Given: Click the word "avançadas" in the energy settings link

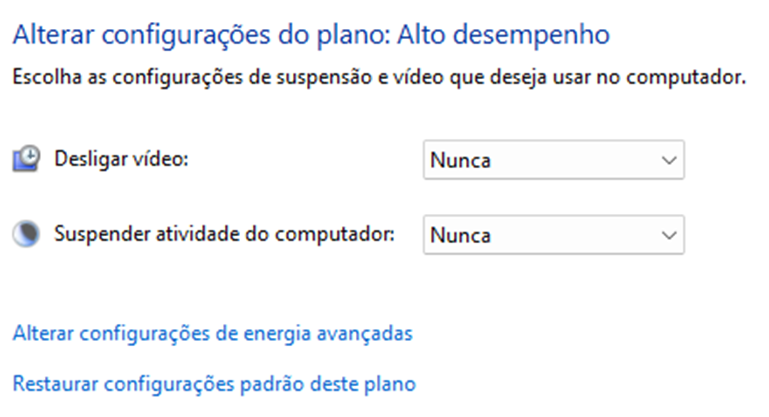Looking at the screenshot, I should coord(371,333).
